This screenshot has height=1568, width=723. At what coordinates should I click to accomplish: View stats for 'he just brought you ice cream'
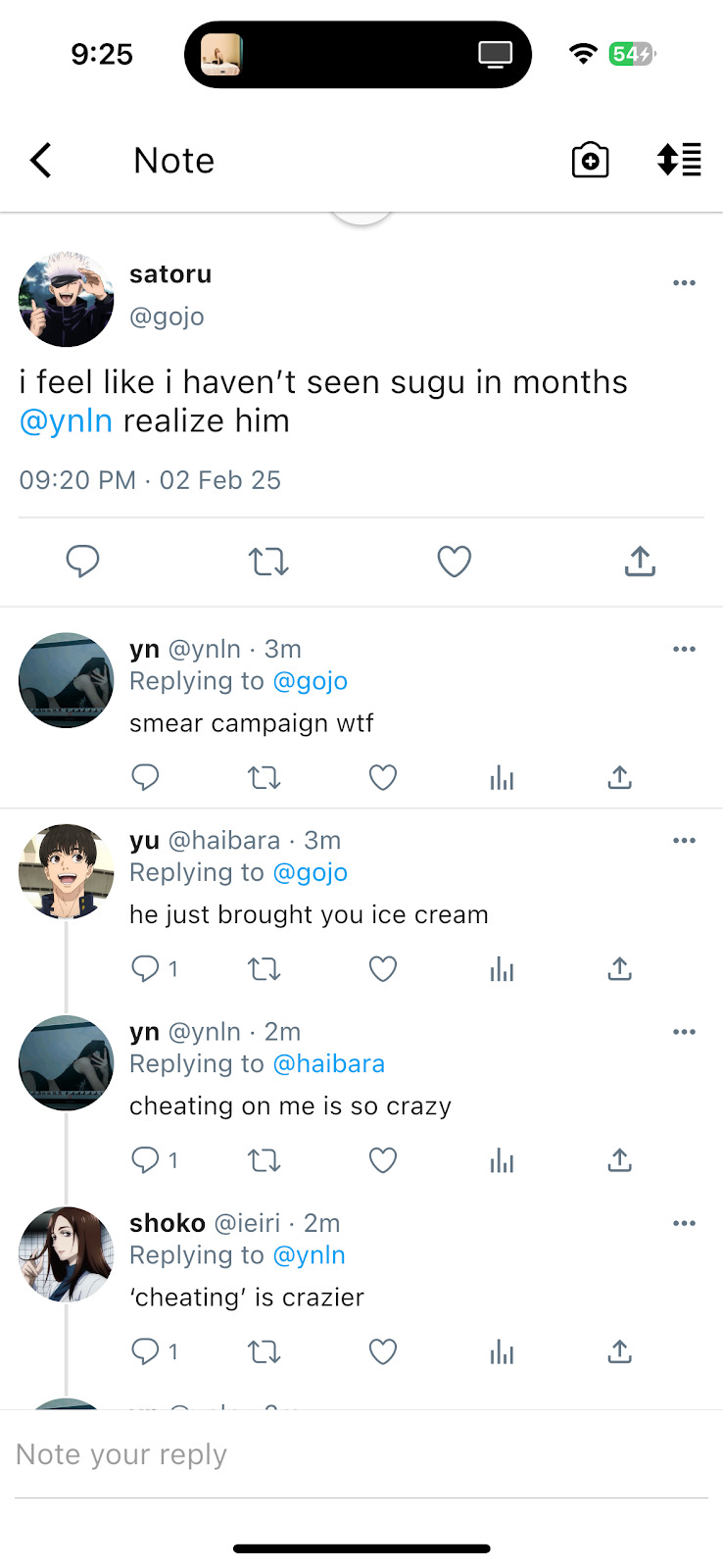point(502,969)
